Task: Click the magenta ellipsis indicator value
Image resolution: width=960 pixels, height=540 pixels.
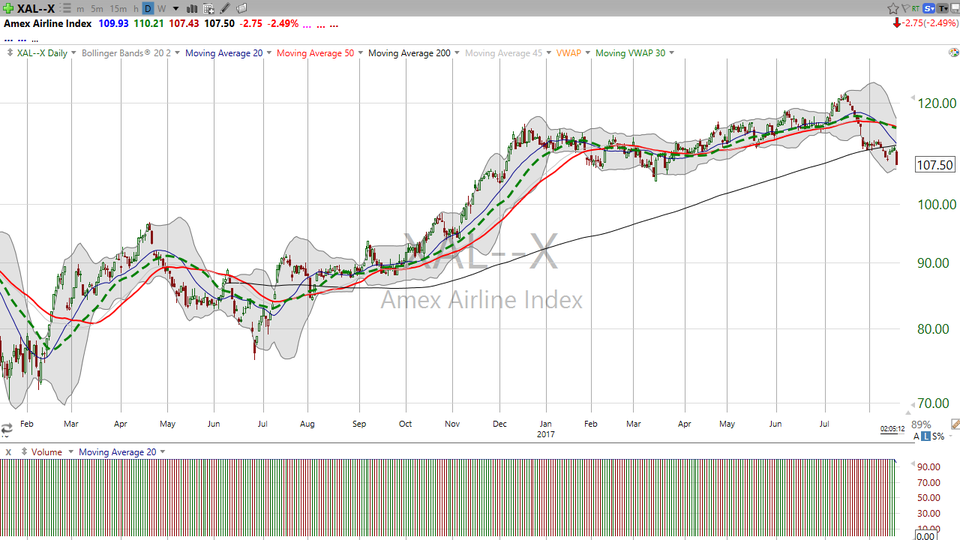Action: (307, 25)
